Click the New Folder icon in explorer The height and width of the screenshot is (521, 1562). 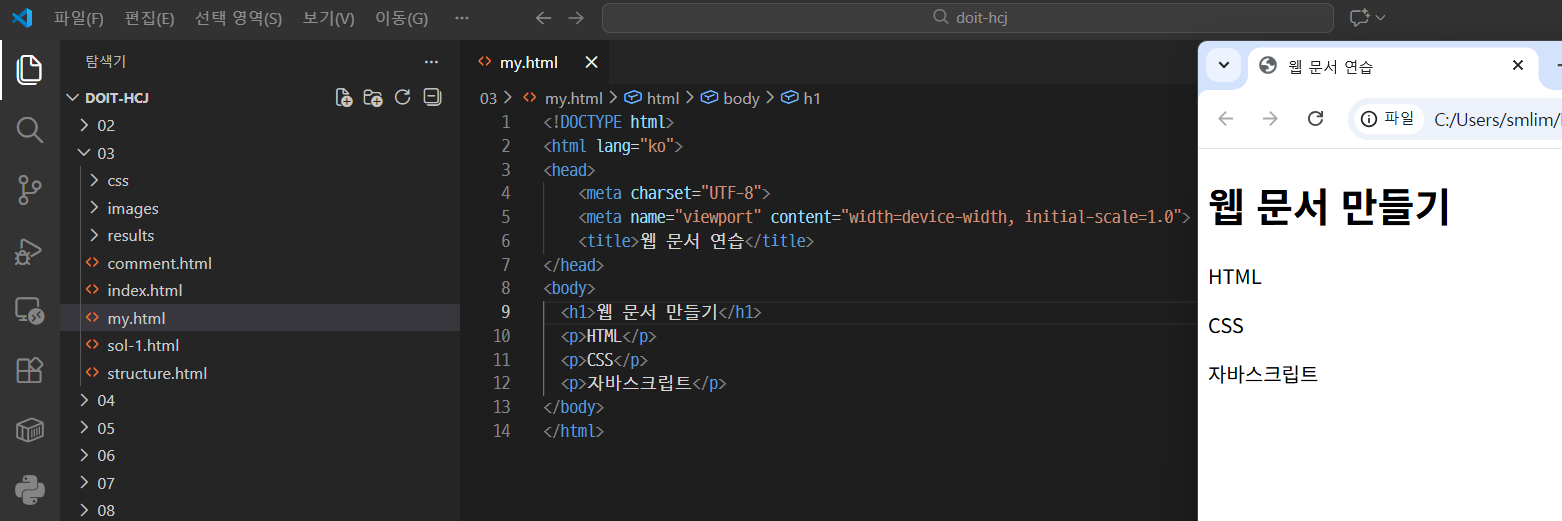(x=373, y=97)
